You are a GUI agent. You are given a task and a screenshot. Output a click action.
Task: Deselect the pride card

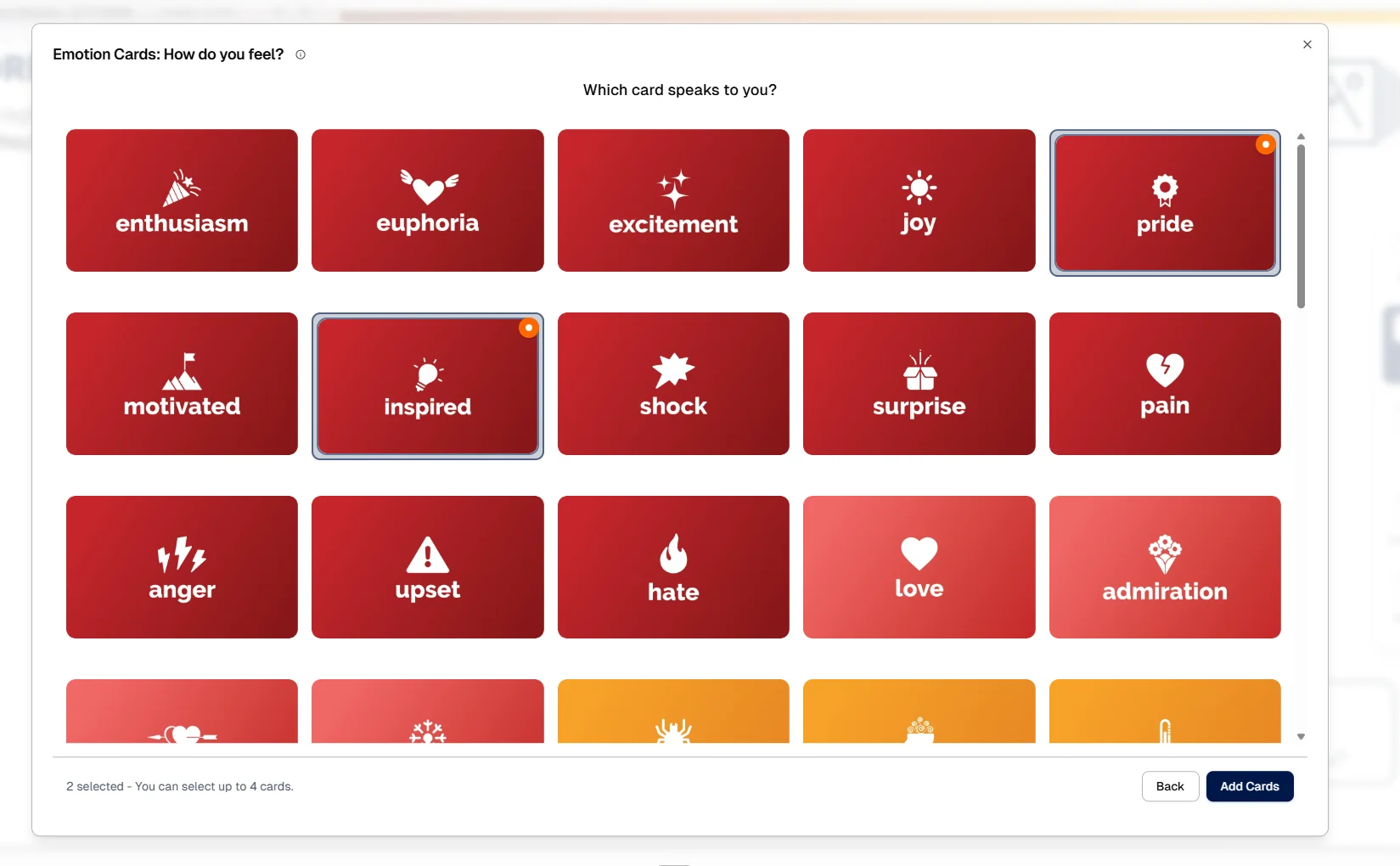[x=1164, y=202]
